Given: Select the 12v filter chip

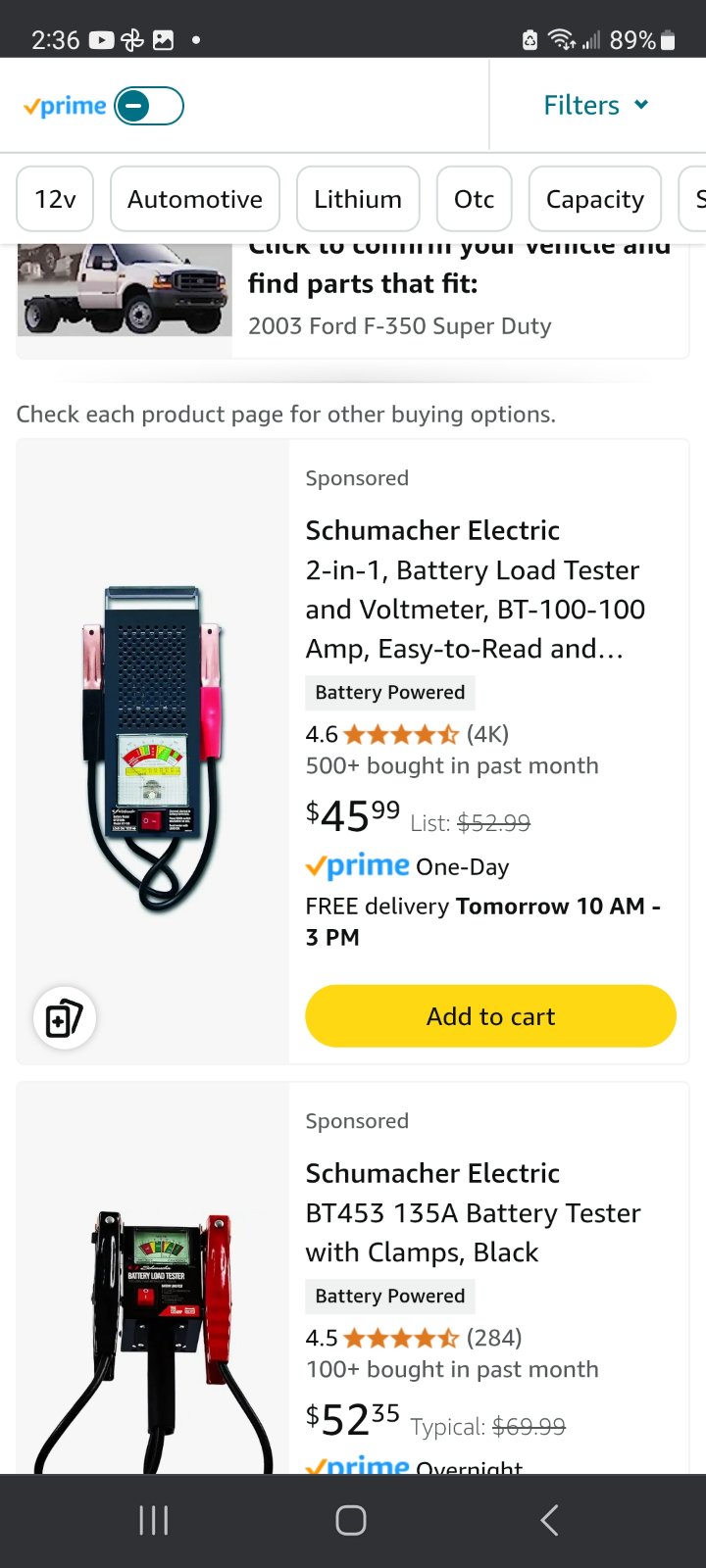Looking at the screenshot, I should pos(55,199).
